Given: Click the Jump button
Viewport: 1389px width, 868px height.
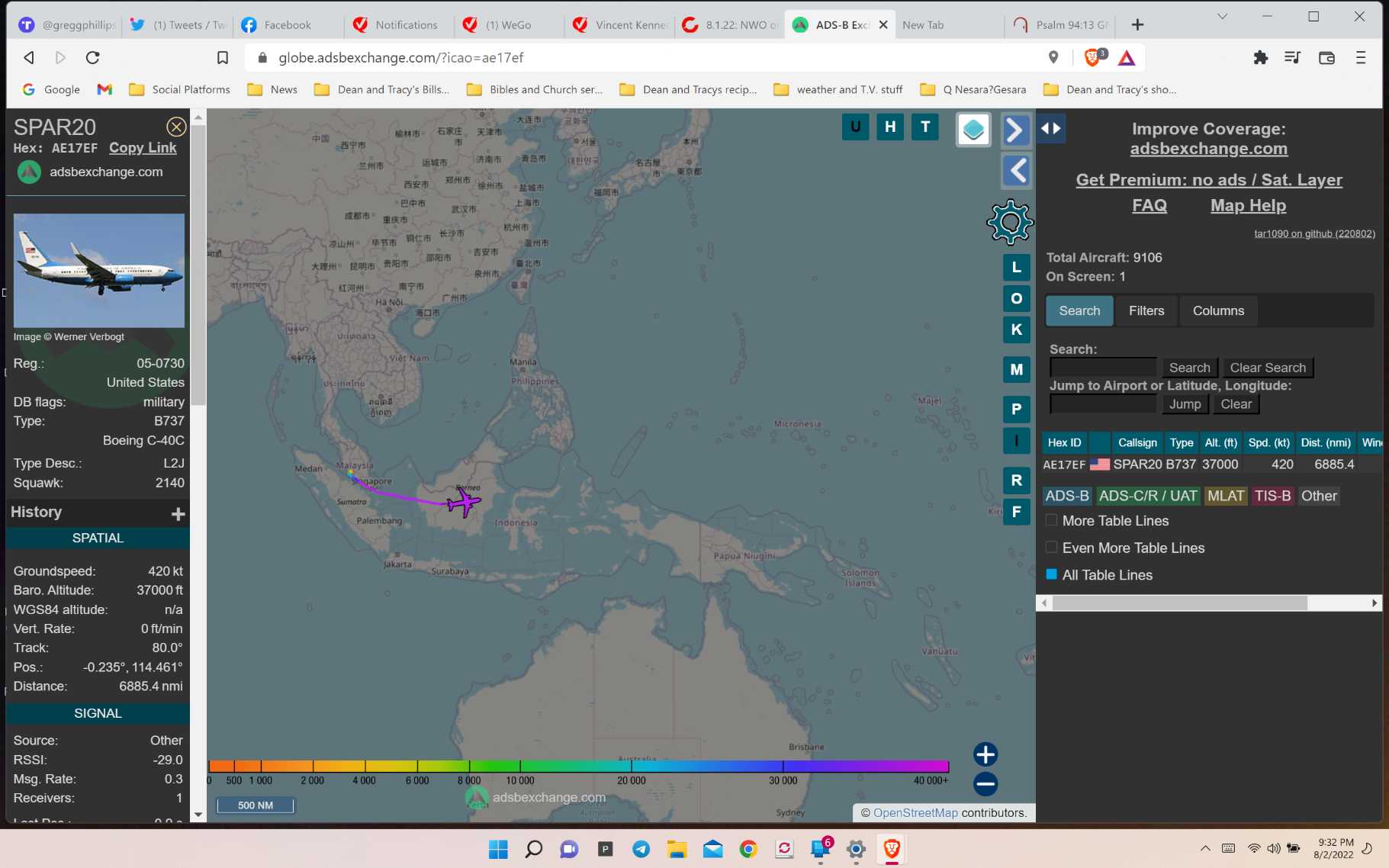Looking at the screenshot, I should click(1185, 404).
